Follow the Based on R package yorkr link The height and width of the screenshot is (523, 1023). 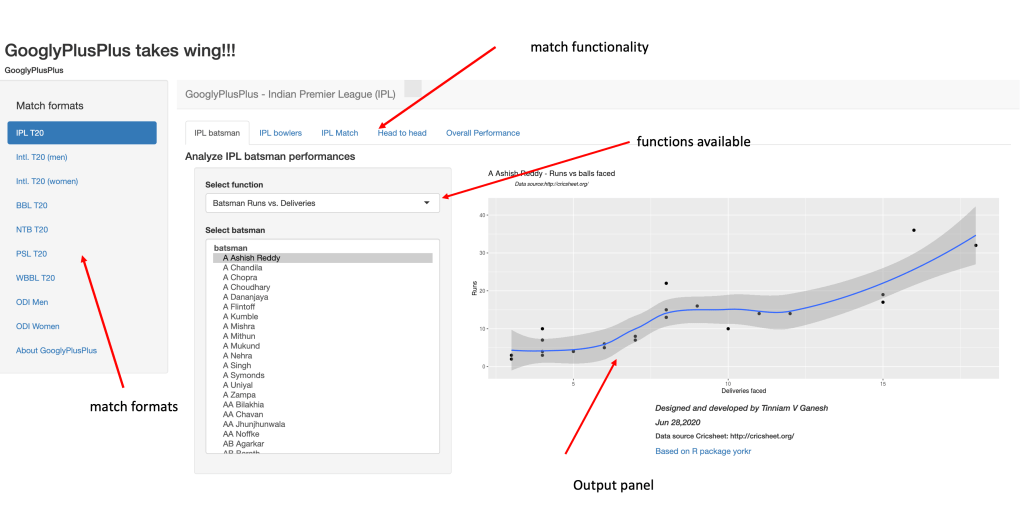tap(702, 451)
